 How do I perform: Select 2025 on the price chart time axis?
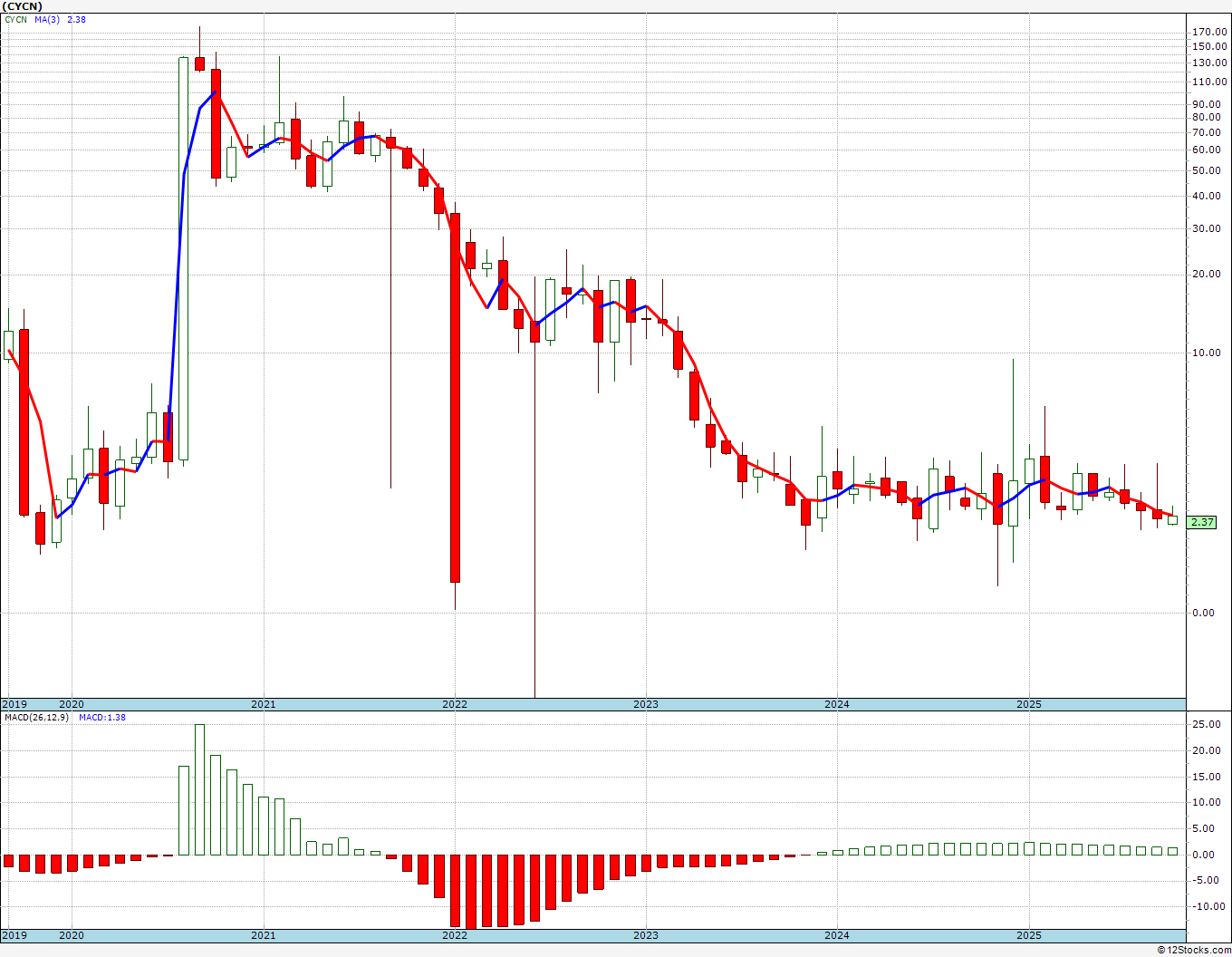point(1029,704)
